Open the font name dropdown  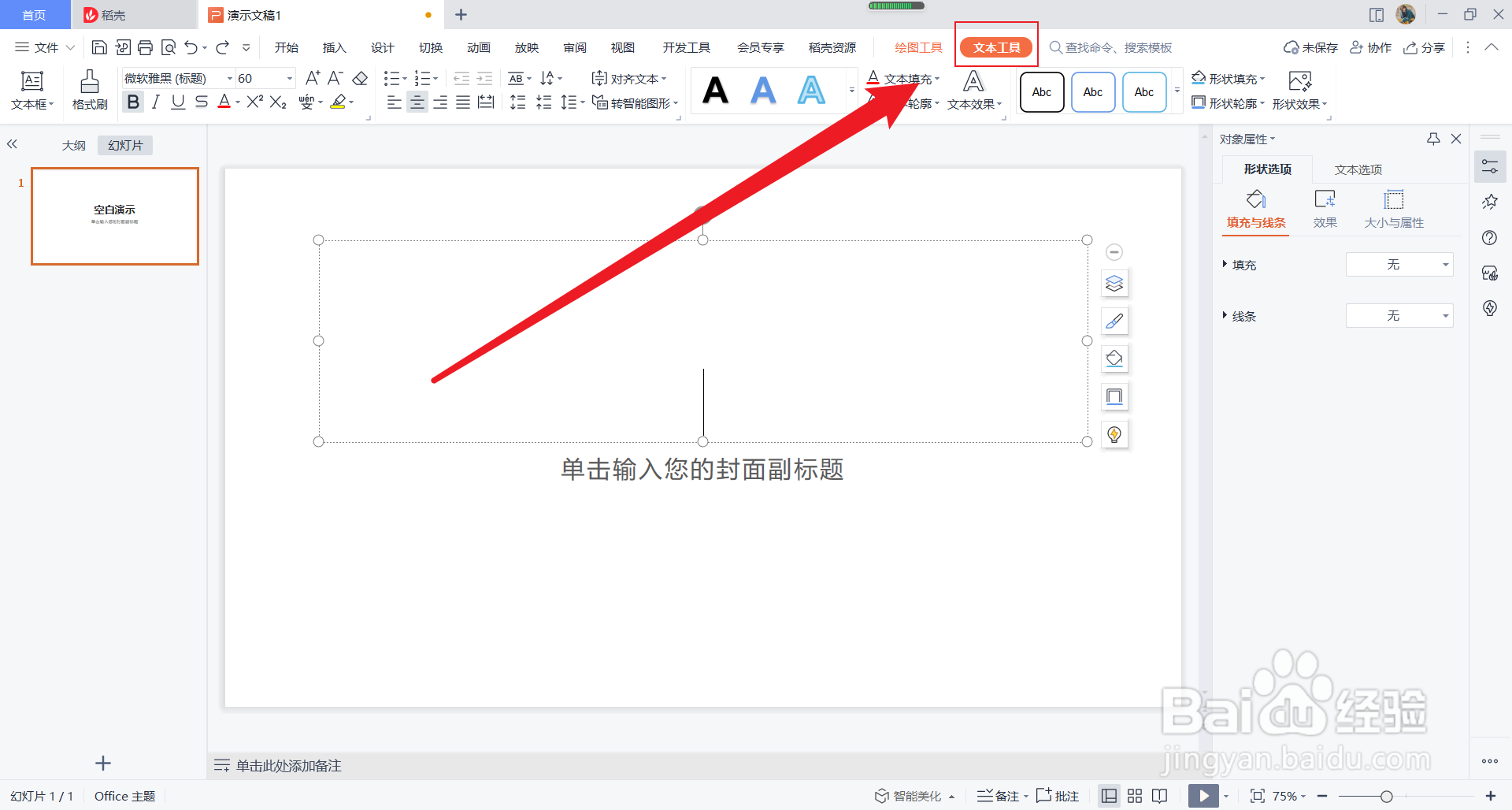click(x=230, y=78)
